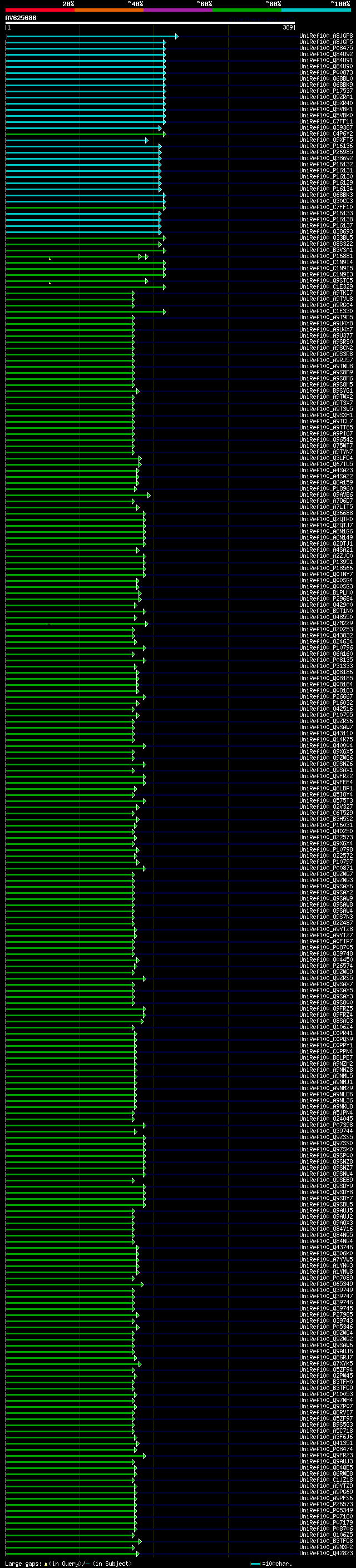The height and width of the screenshot is (1568, 356).
Task: Click the orange ~40% identity legend segment
Action: [109, 10]
